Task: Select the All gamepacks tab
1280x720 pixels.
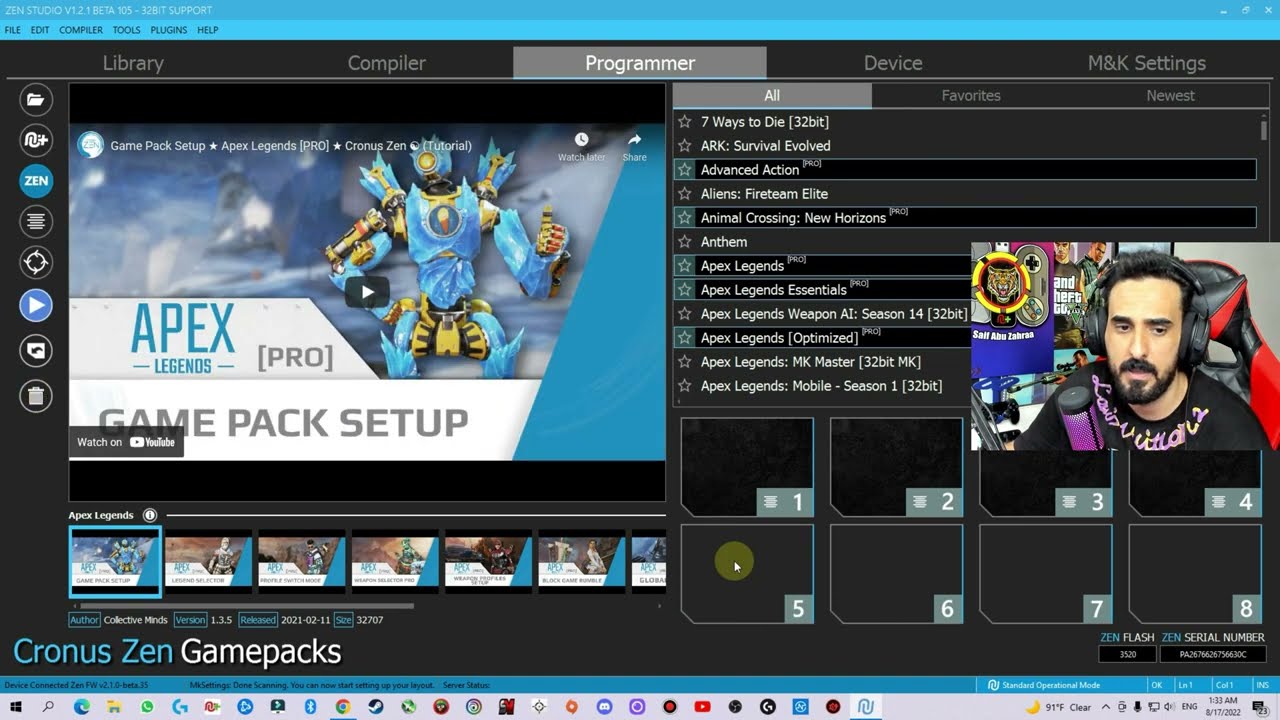Action: (x=772, y=96)
